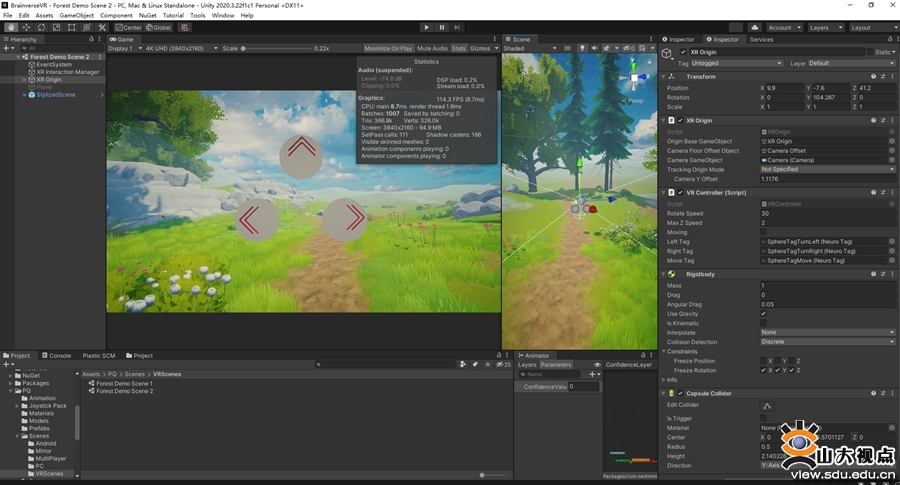Open Favorites star in Project panel
The width and height of the screenshot is (900, 485).
click(487, 364)
